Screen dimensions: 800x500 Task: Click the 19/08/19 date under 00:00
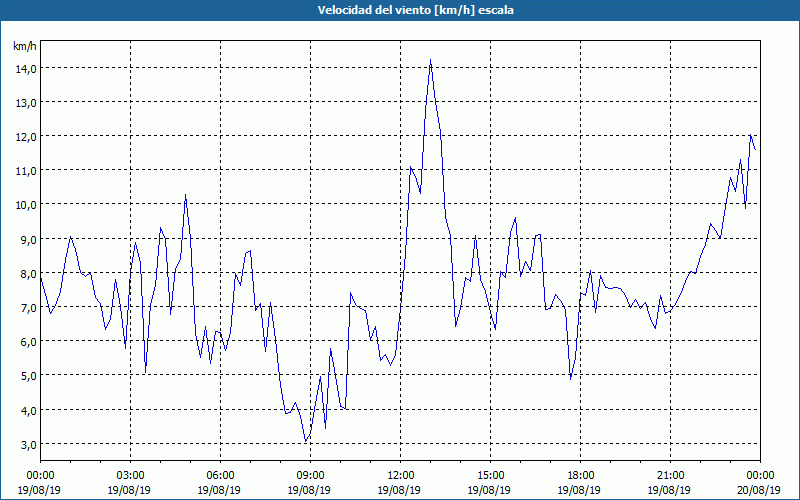click(x=41, y=490)
